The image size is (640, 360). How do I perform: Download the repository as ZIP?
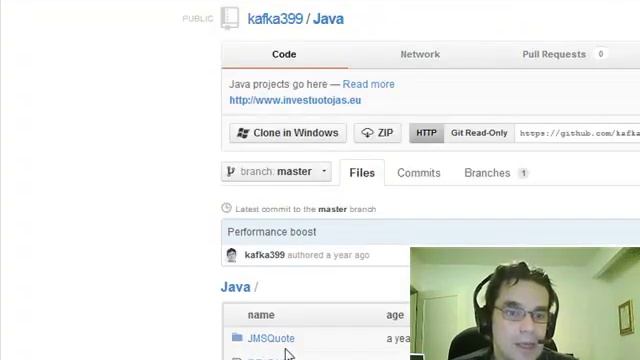[x=377, y=133]
